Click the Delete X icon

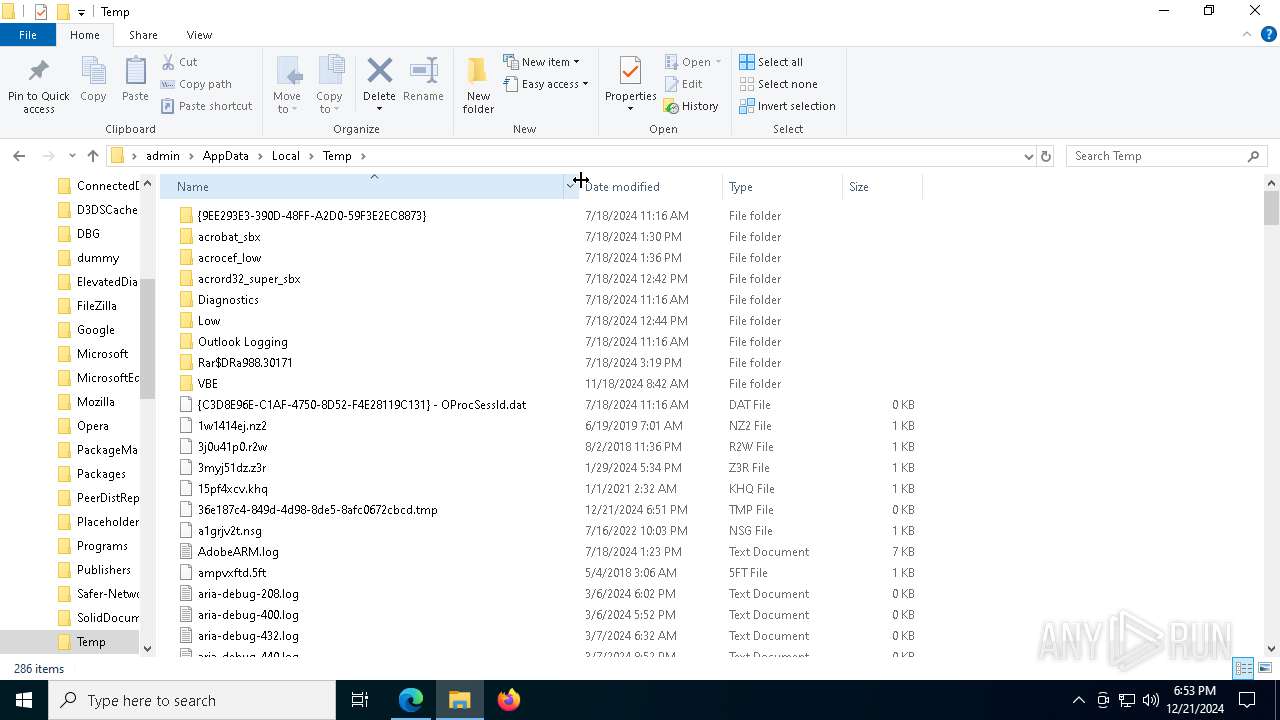tap(379, 70)
